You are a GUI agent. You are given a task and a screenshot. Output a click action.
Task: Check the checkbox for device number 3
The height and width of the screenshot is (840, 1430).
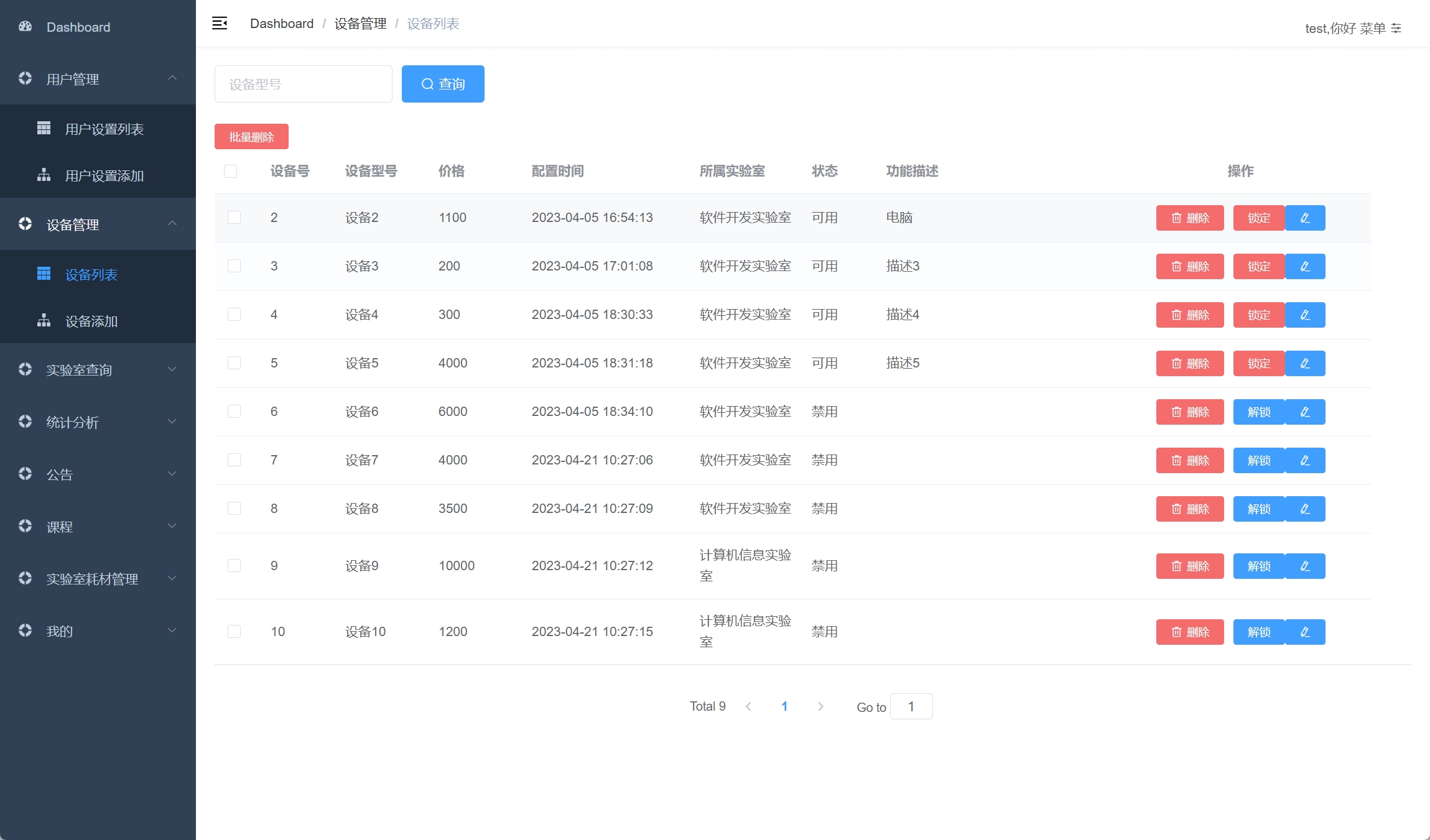(234, 266)
